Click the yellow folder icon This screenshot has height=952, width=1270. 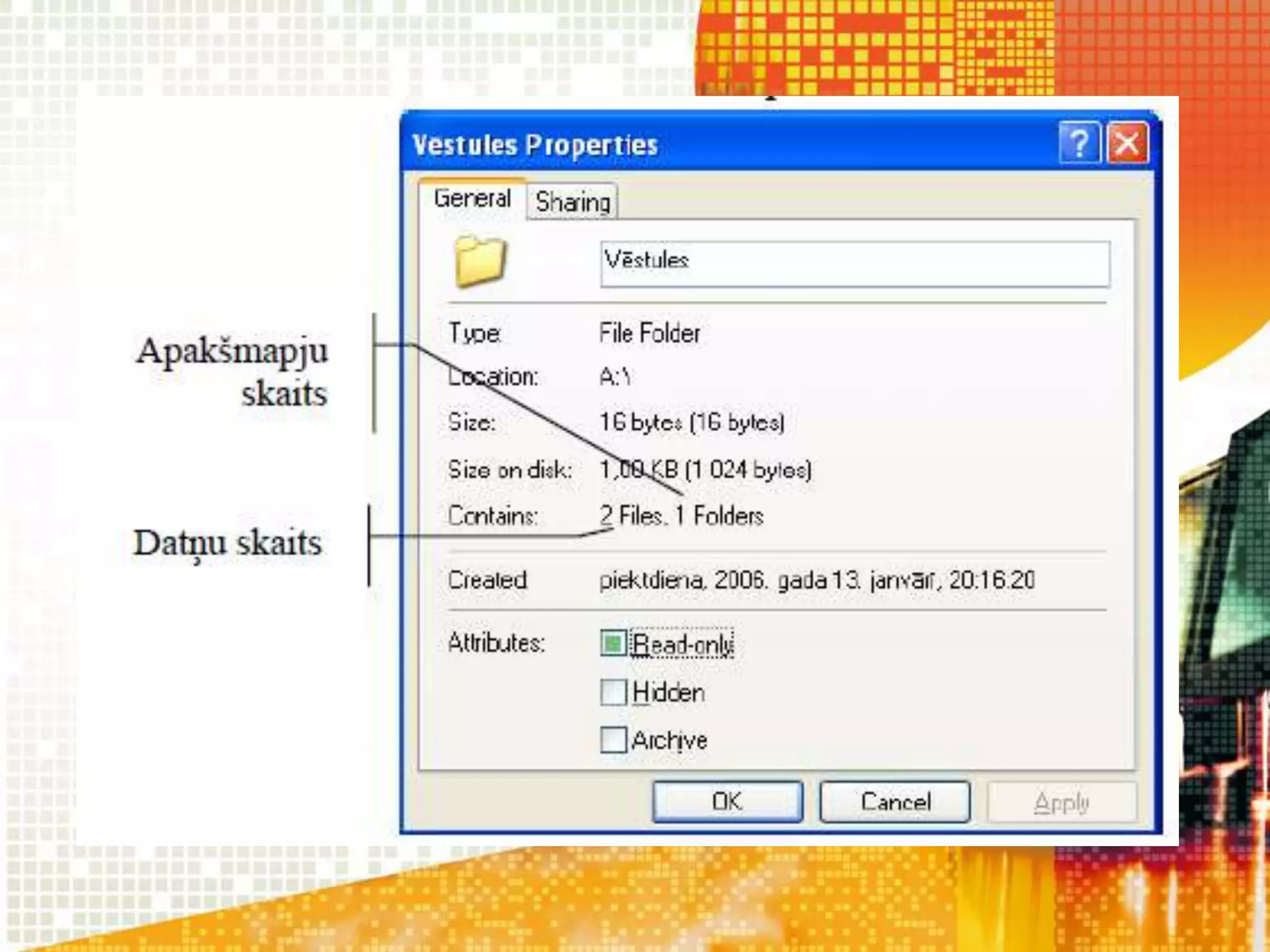(480, 261)
